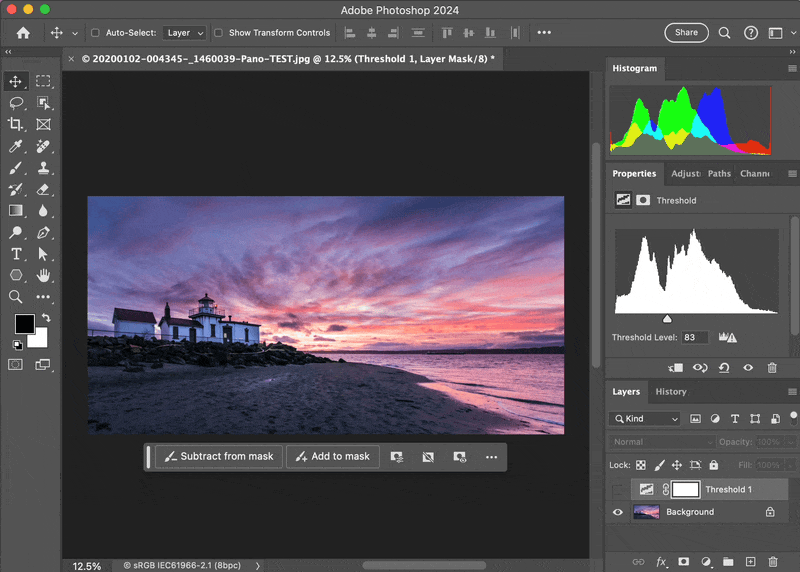800x572 pixels.
Task: Swap foreground and background colors
Action: click(46, 317)
